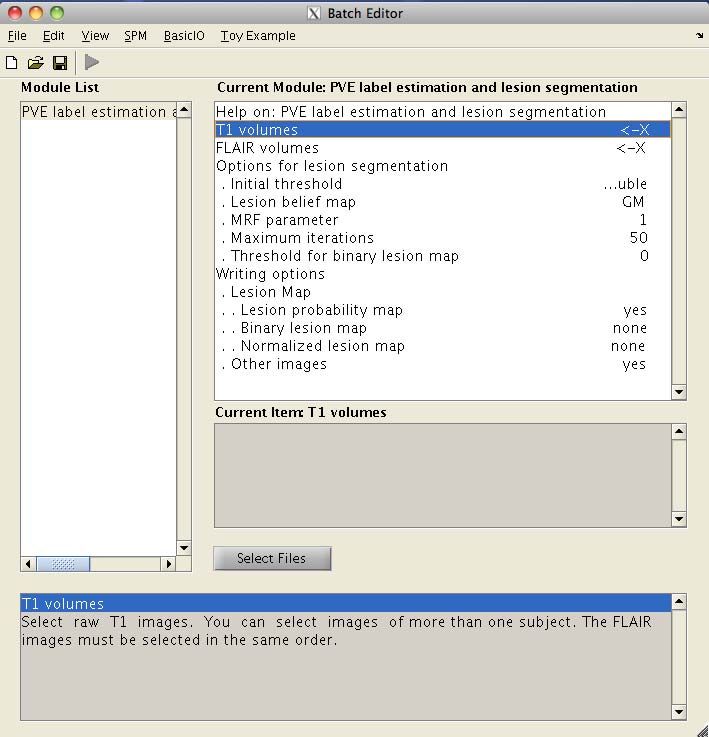
Task: Select the Normalized lesion map option
Action: 443,346
